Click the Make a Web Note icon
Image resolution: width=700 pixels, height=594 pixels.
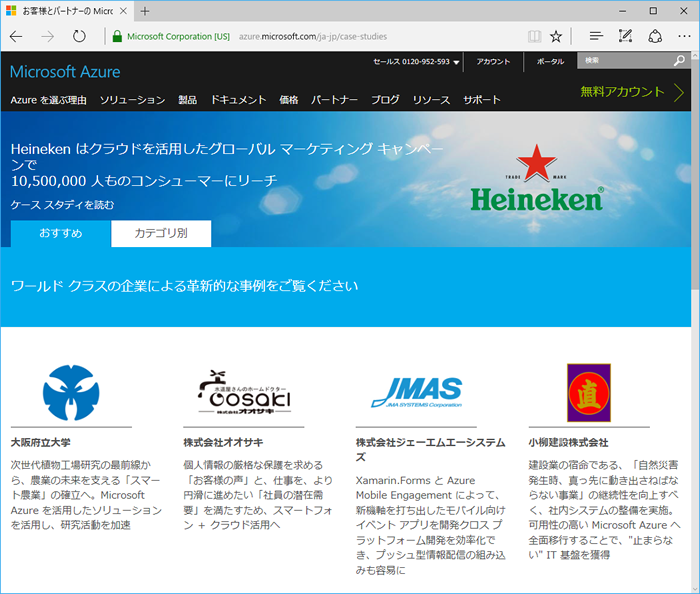(x=626, y=36)
